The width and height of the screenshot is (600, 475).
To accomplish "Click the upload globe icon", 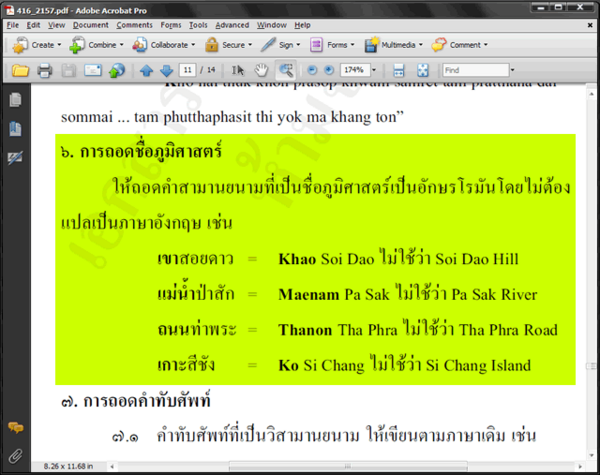I will 117,70.
